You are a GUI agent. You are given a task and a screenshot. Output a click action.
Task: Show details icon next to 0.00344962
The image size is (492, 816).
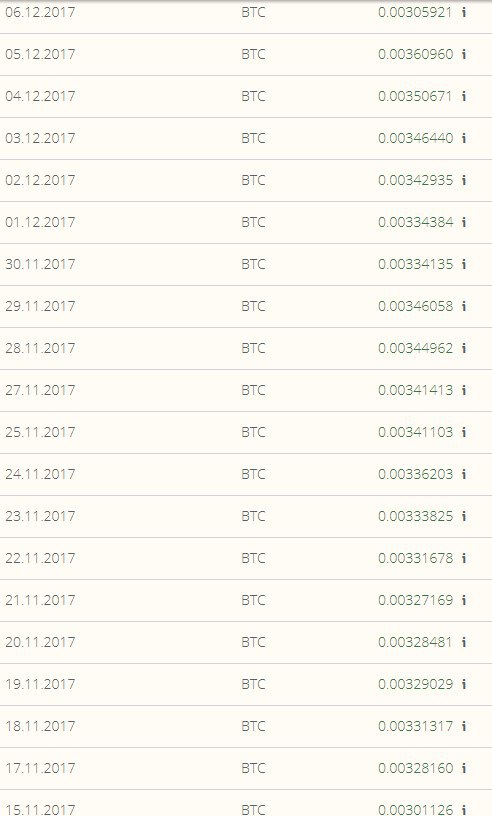[464, 348]
